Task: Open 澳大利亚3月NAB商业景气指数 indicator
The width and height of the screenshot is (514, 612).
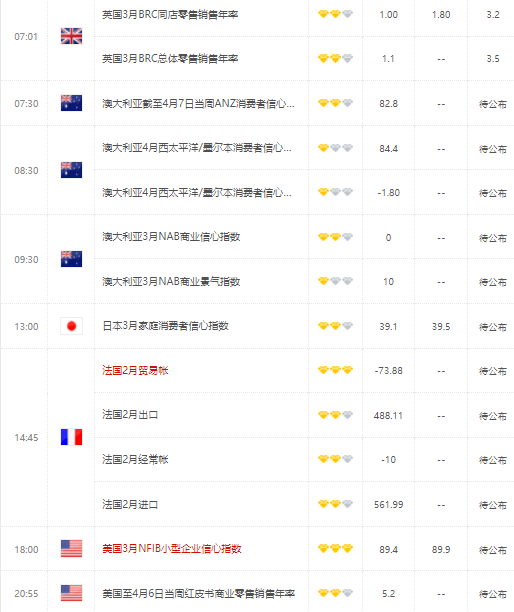Action: [171, 281]
